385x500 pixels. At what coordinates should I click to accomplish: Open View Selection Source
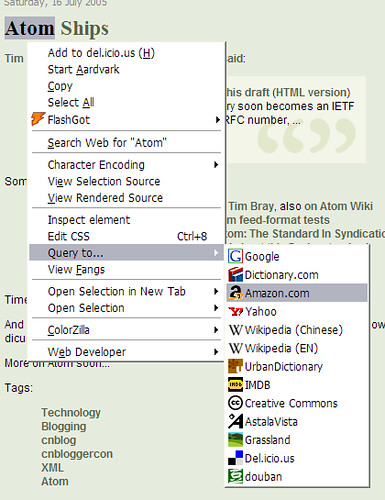click(126, 181)
